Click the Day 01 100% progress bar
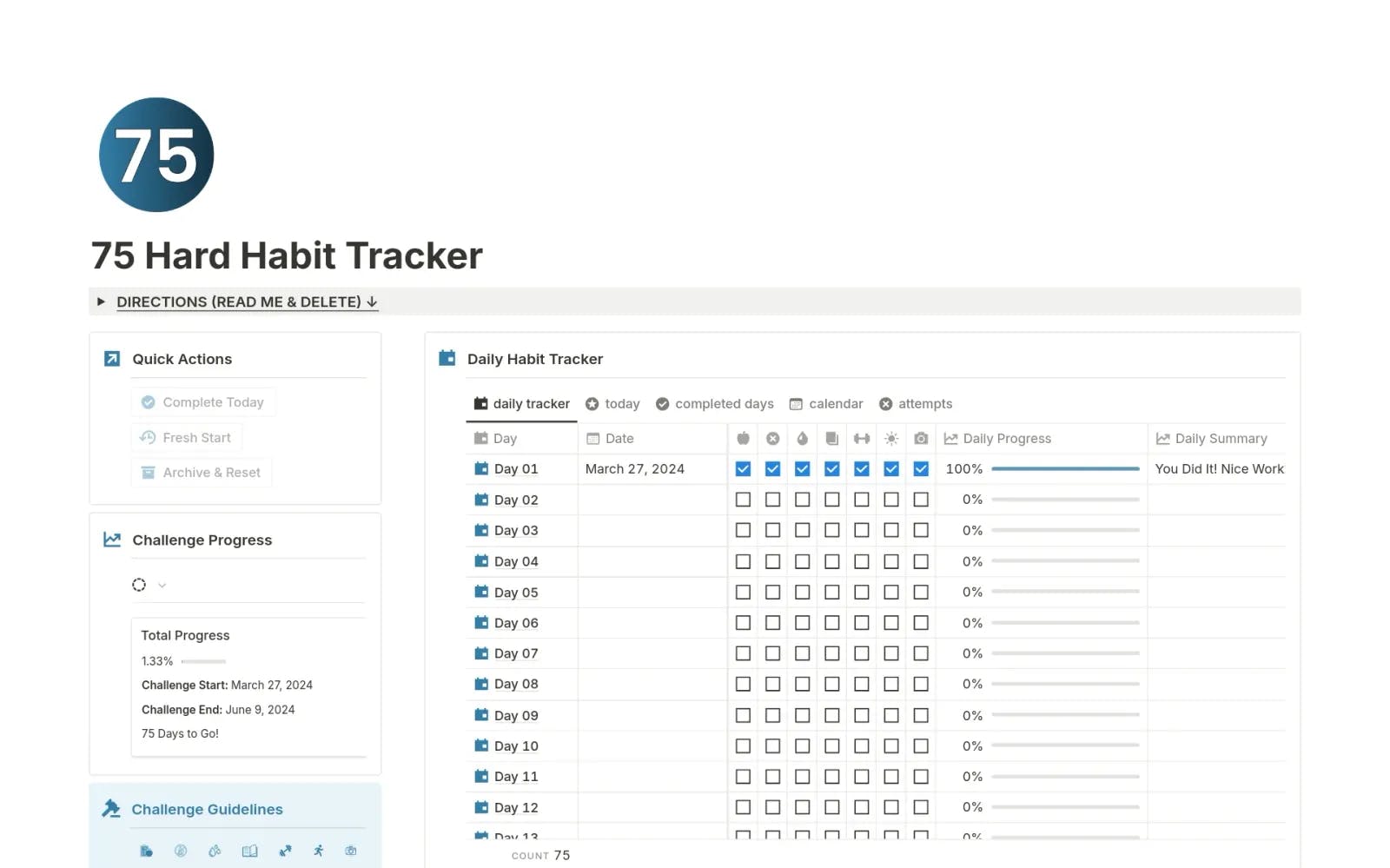Image resolution: width=1390 pixels, height=868 pixels. [x=1065, y=469]
